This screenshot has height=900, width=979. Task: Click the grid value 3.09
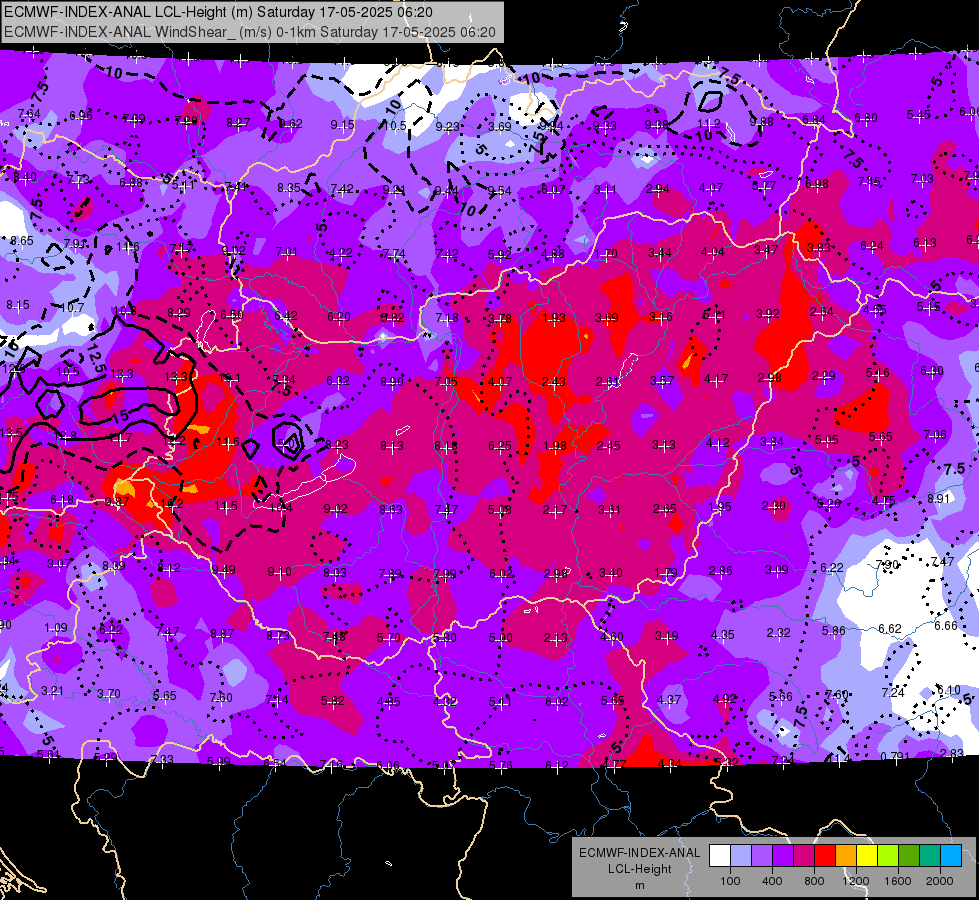coord(777,570)
